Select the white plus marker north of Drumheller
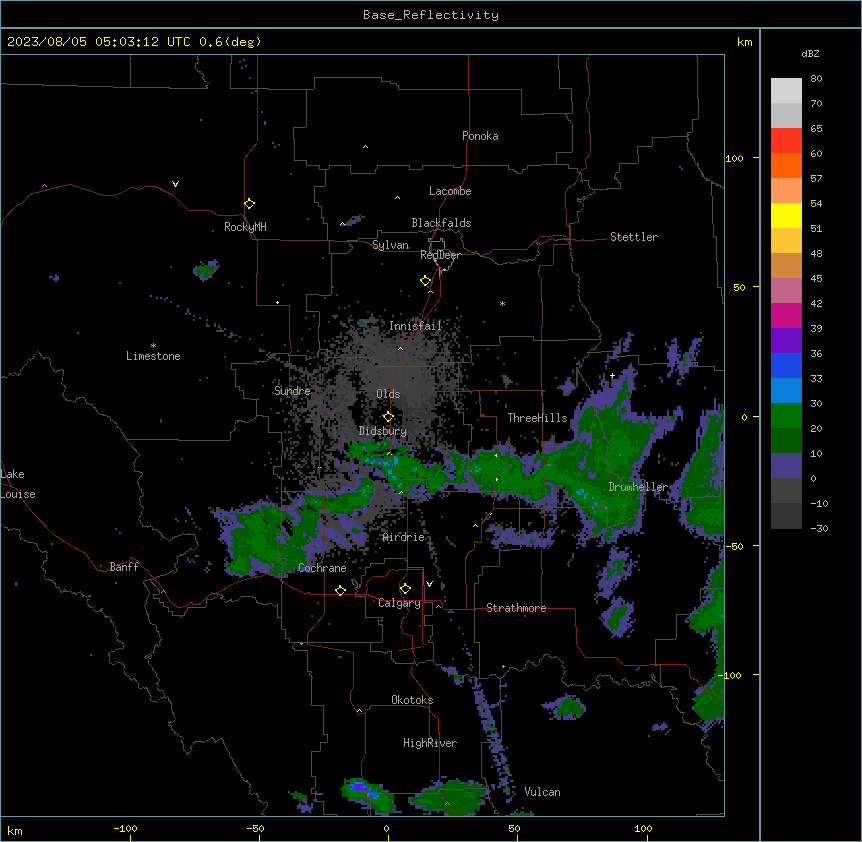 [x=612, y=375]
